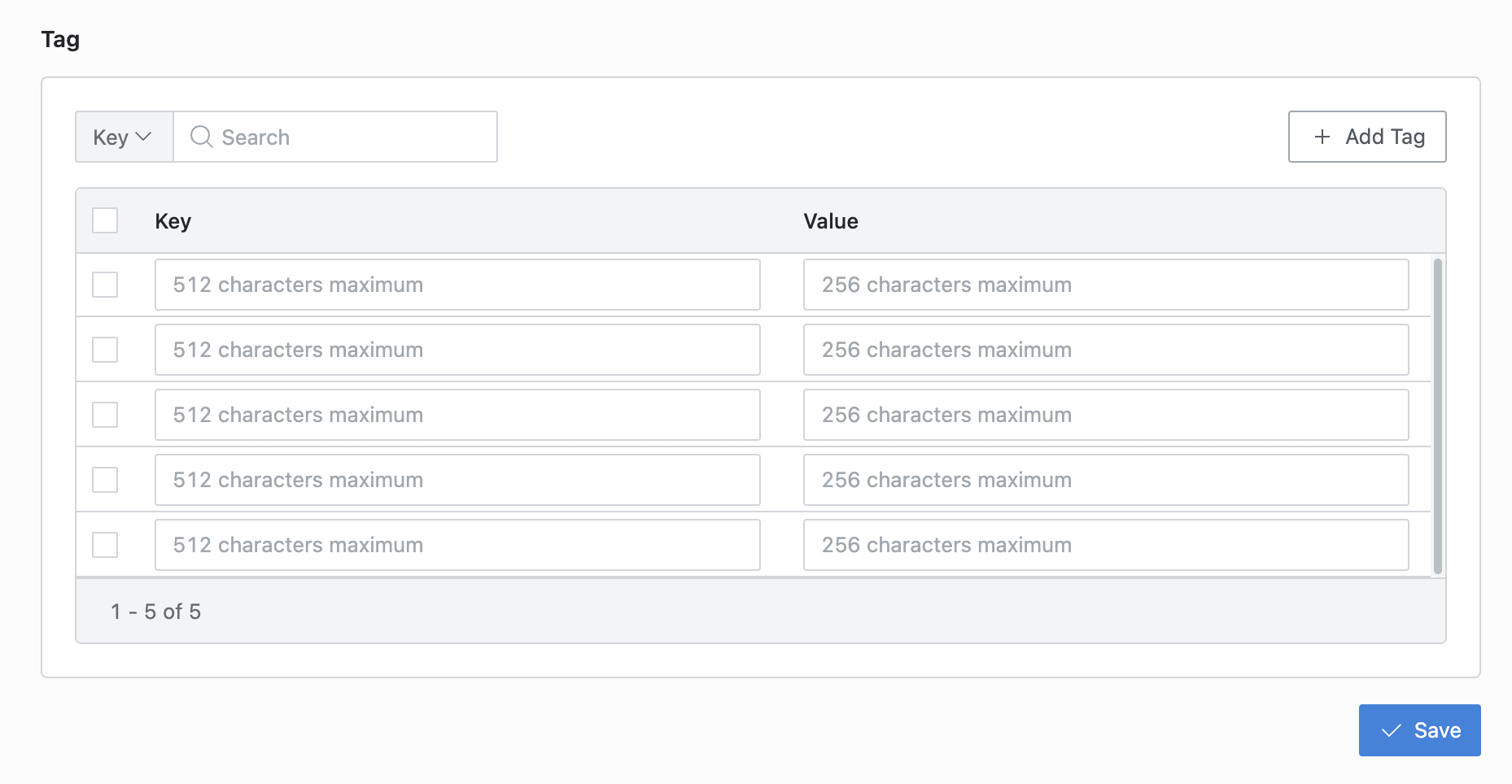
Task: Focus the third row Key field
Action: click(x=457, y=415)
